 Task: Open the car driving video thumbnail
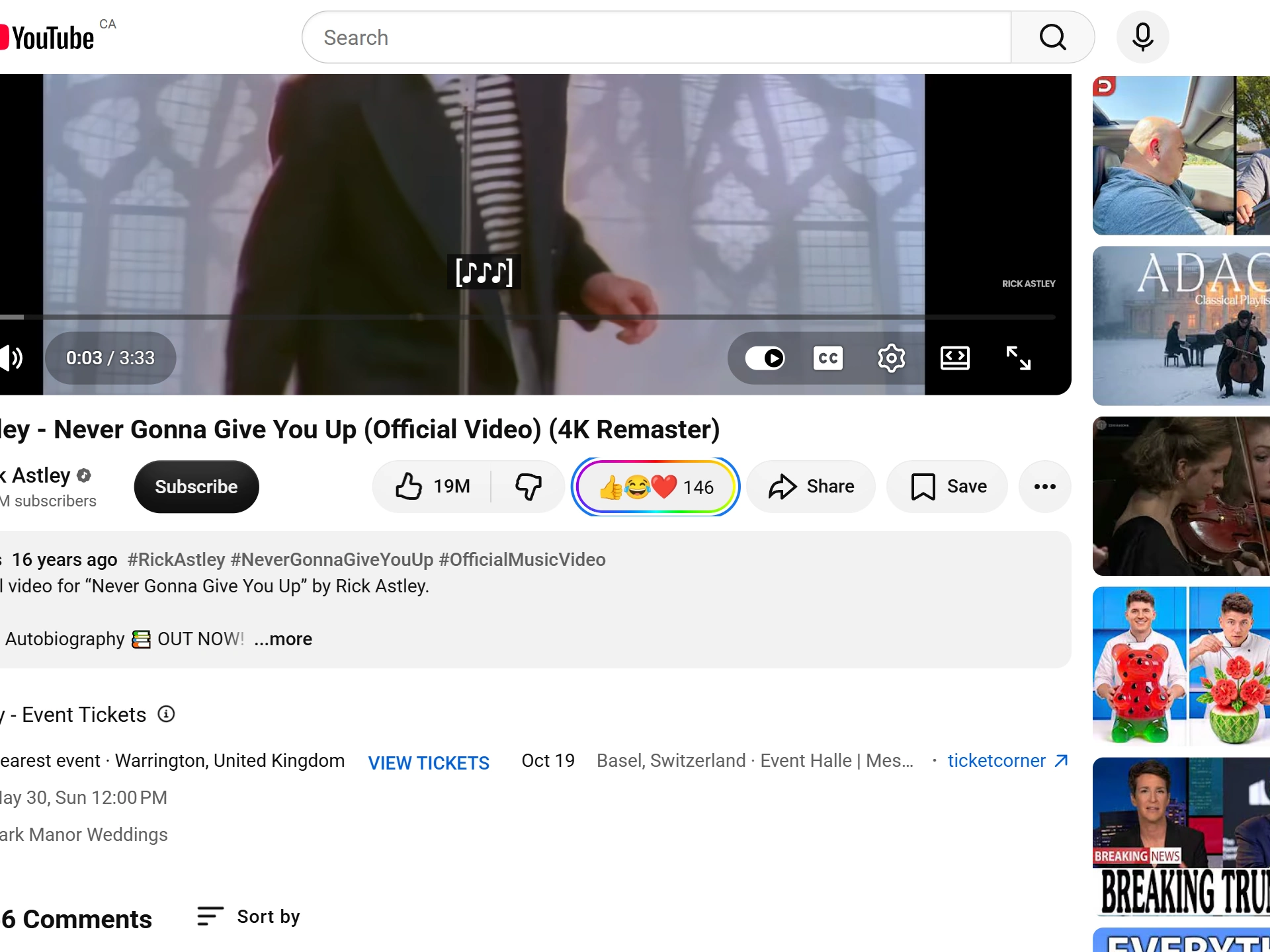(x=1181, y=155)
